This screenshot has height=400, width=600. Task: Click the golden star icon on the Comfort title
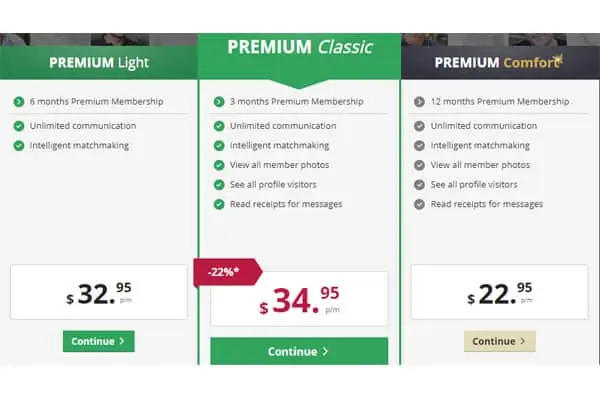(559, 59)
